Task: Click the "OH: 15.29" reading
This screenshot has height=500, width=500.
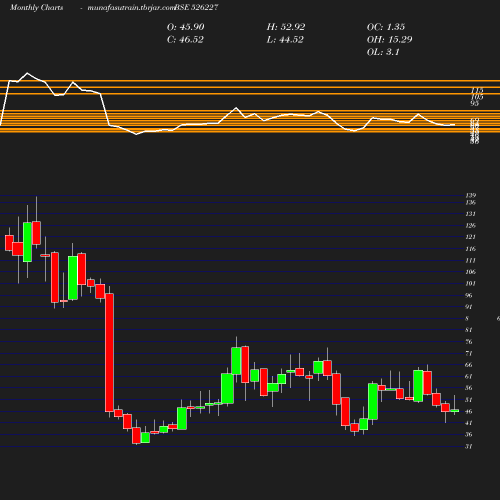Action: (x=390, y=40)
